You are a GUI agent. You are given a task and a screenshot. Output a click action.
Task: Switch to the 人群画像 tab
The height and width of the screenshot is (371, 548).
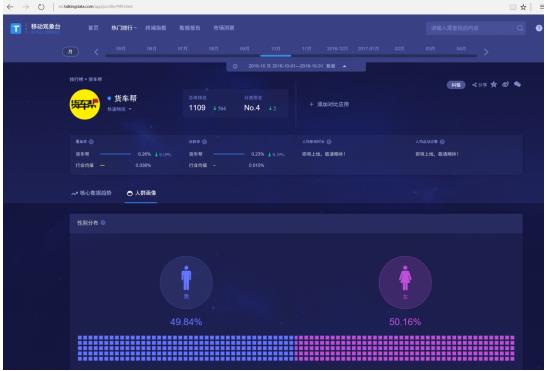tap(142, 193)
